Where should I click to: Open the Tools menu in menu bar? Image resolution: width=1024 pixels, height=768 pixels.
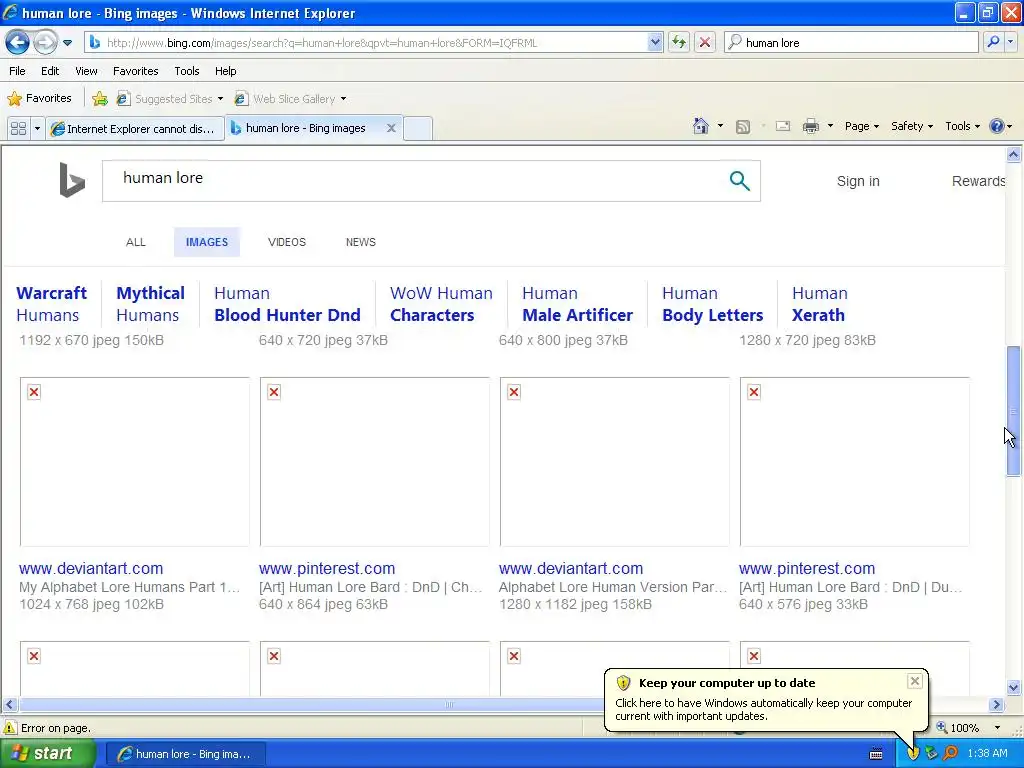point(186,71)
